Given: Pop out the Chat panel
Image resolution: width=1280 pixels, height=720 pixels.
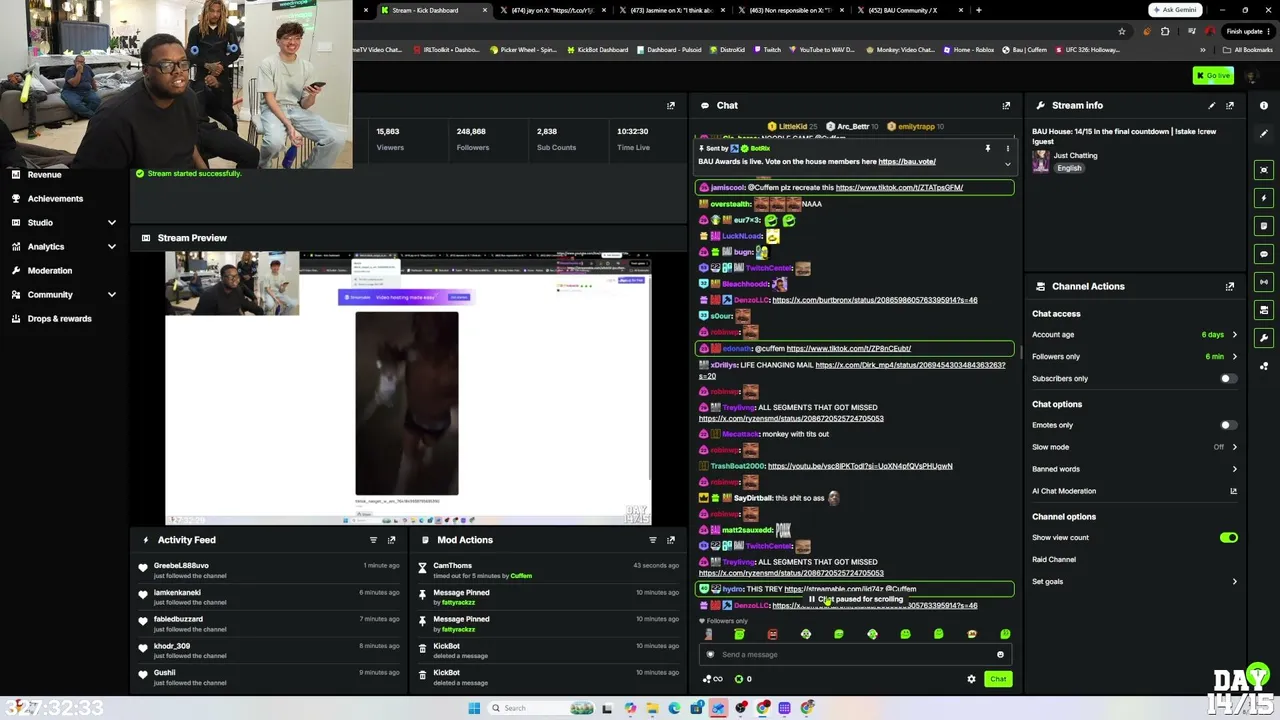Looking at the screenshot, I should click(x=1006, y=105).
